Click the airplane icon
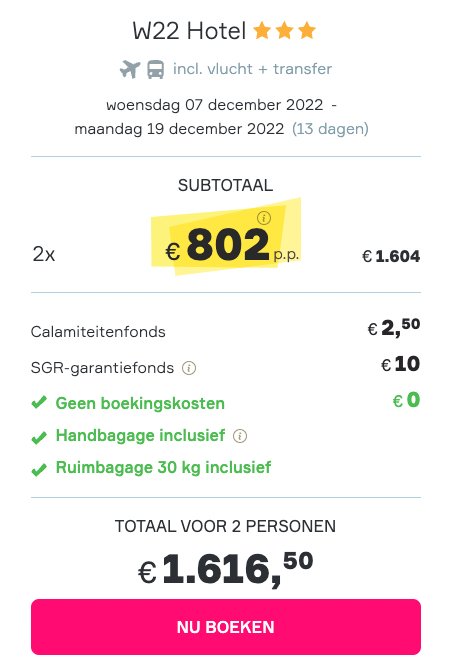 tap(130, 69)
